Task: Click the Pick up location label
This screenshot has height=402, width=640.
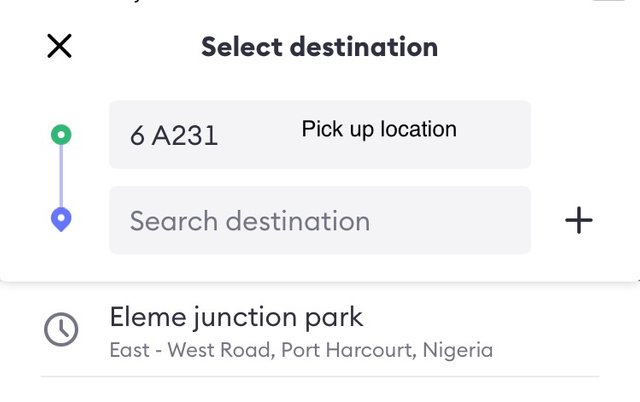Action: (379, 129)
